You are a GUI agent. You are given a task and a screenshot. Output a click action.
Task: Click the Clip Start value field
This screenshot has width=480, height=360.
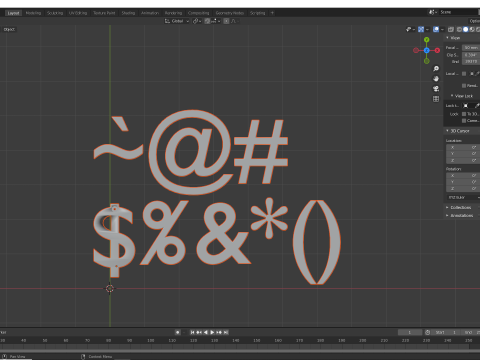pyautogui.click(x=471, y=55)
